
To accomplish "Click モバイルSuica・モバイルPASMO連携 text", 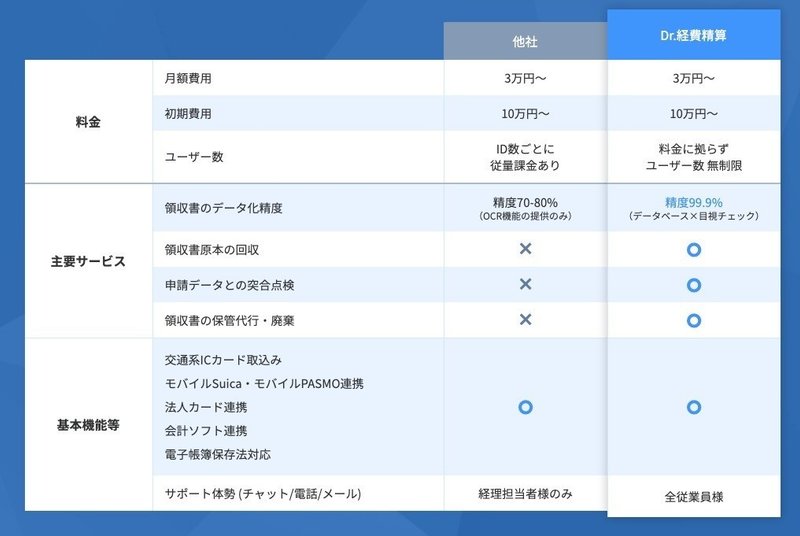I will 264,384.
